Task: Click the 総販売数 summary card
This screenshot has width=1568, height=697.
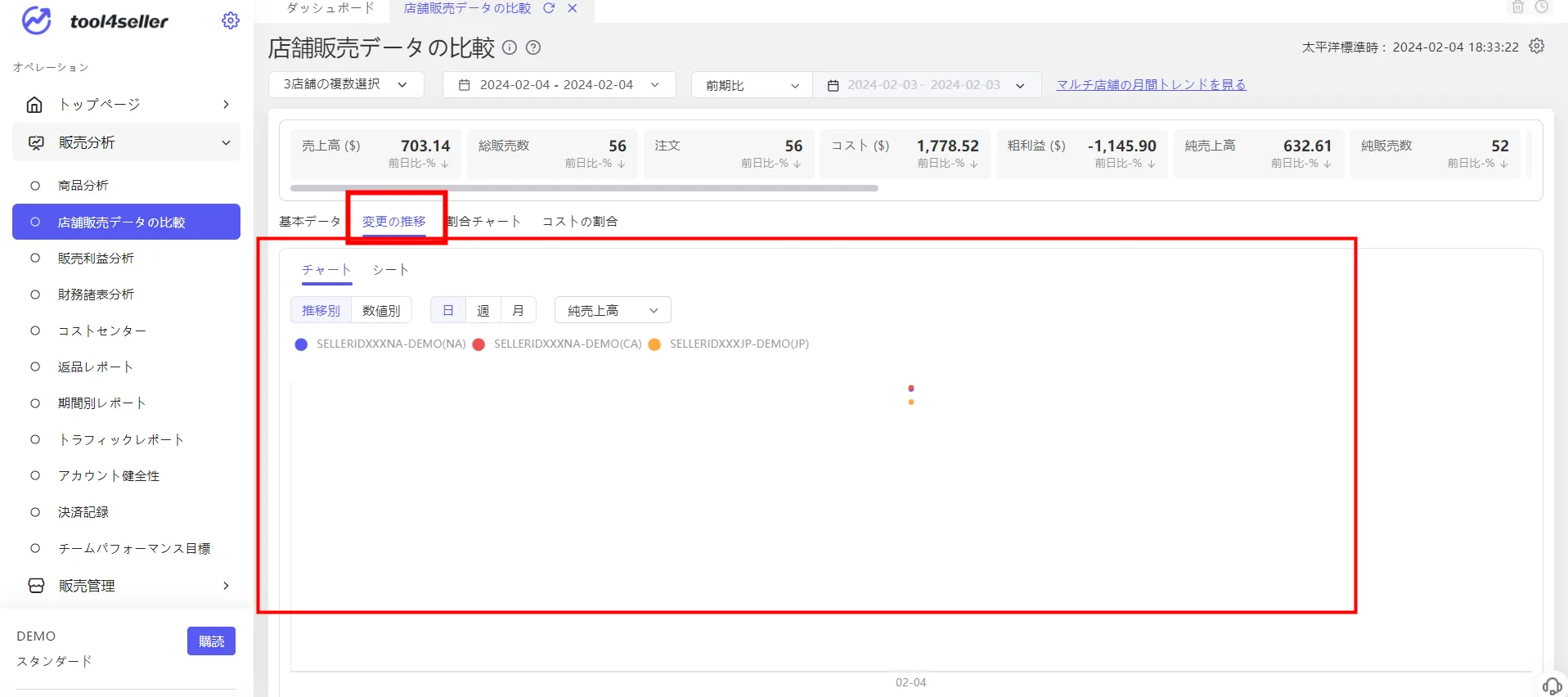Action: 552,154
